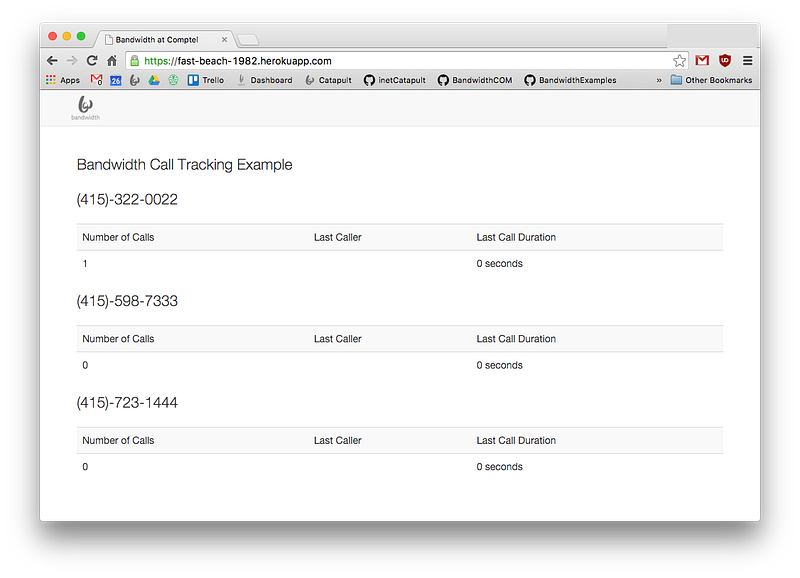This screenshot has height=578, width=800.
Task: Click the address bar URL field
Action: tap(406, 61)
